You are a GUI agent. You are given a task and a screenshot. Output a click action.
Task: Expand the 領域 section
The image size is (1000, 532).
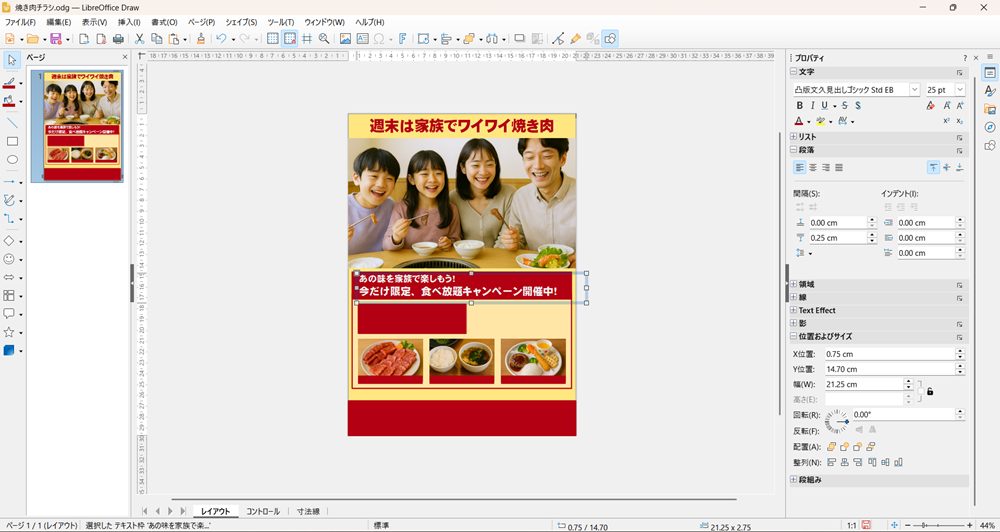pos(793,284)
